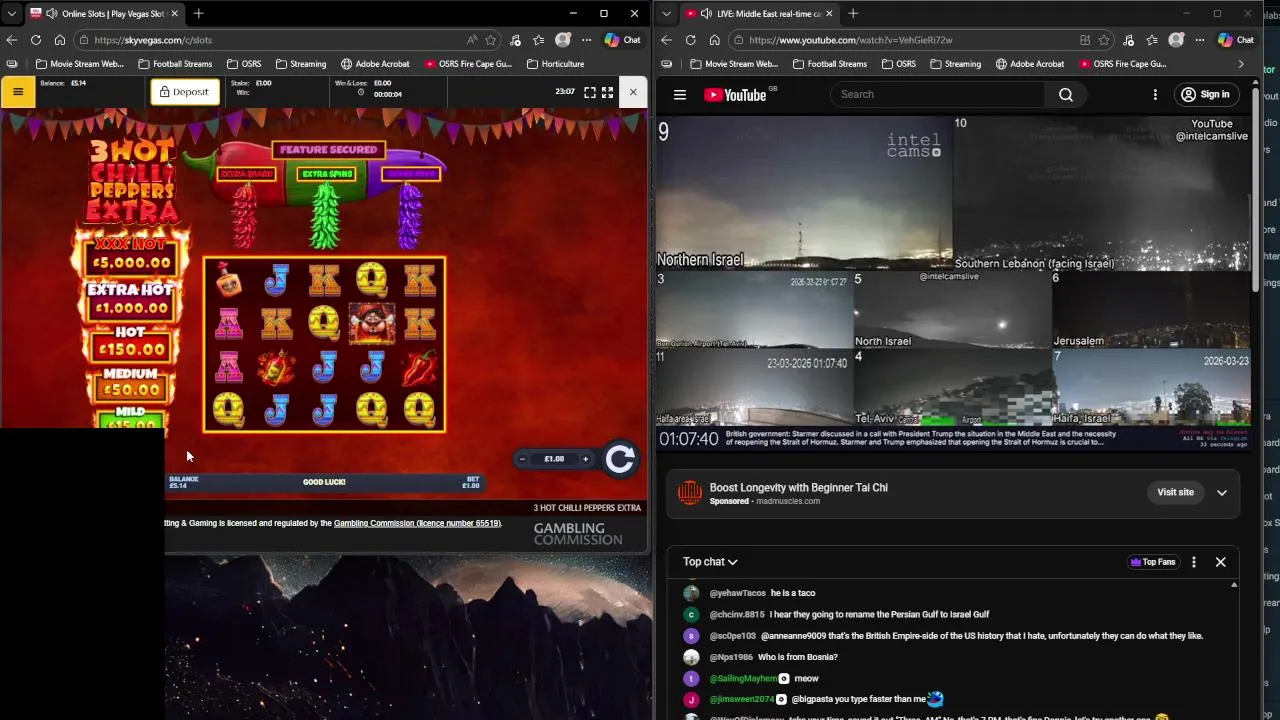
Task: Open the OSRS Fire Cape Gu... bookmark in the YouTube window
Action: (1122, 64)
